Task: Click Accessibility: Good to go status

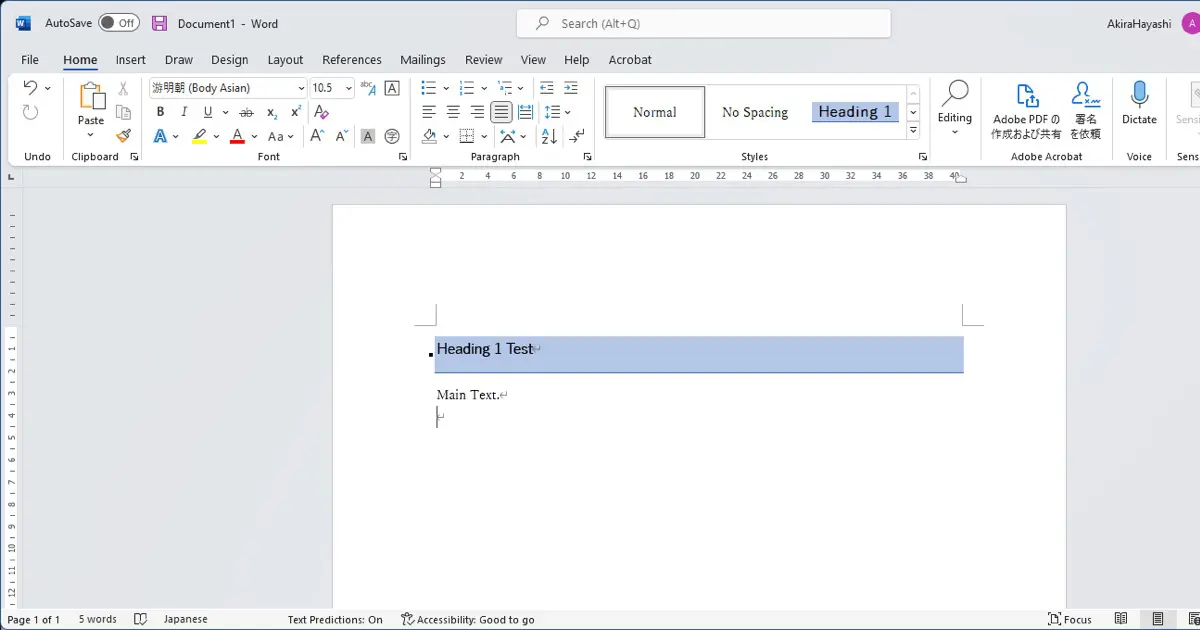Action: tap(468, 620)
